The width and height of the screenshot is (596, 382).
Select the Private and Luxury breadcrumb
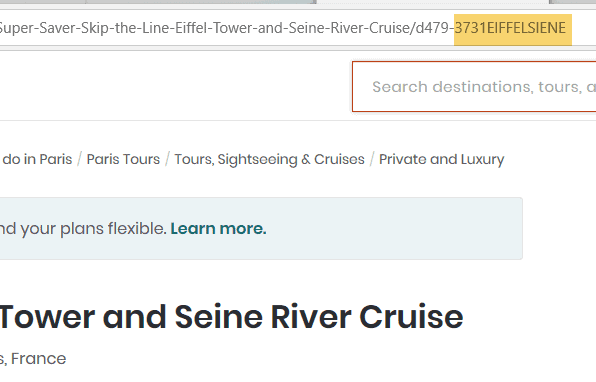point(442,159)
